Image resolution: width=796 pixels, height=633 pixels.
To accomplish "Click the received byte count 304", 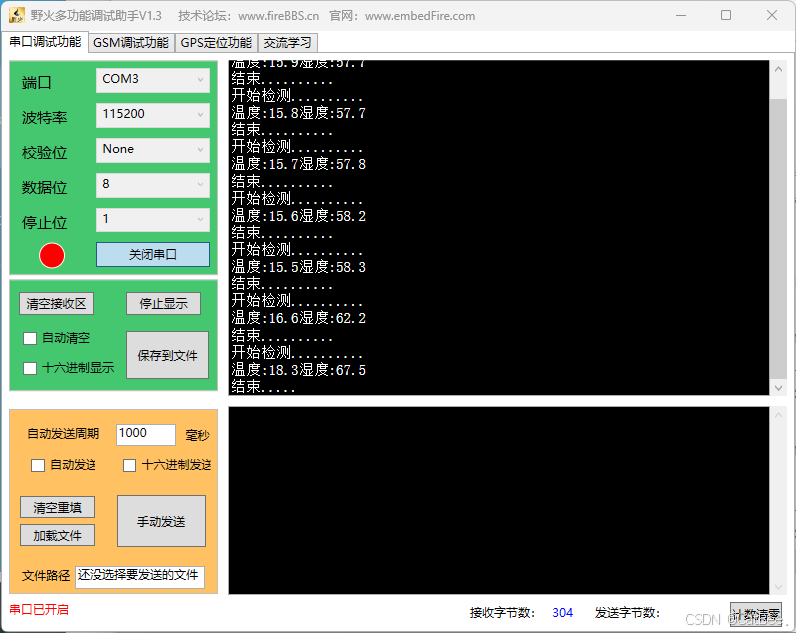I will point(562,613).
